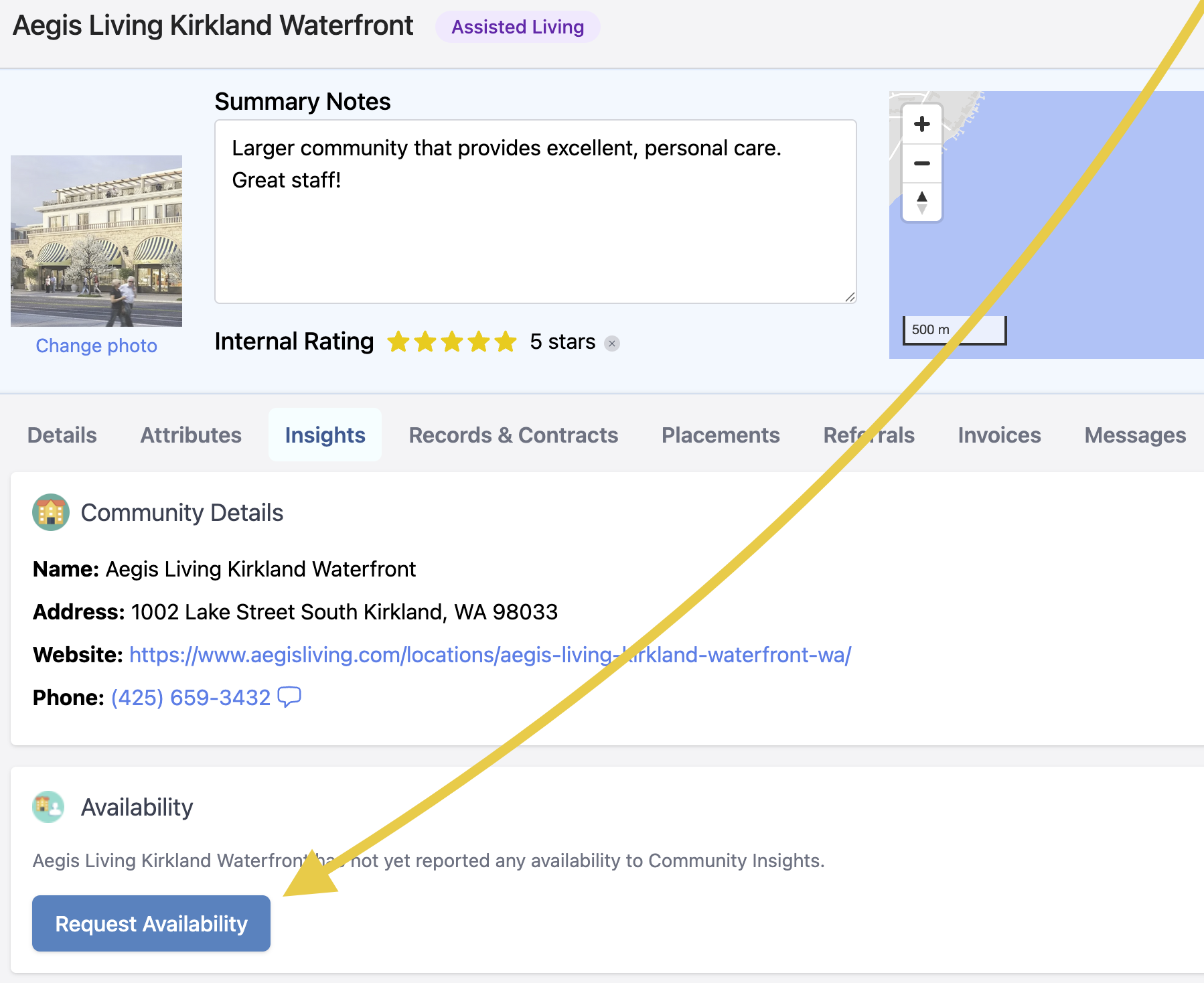This screenshot has width=1204, height=983.
Task: Open the aegisliving.com website link
Action: 490,654
